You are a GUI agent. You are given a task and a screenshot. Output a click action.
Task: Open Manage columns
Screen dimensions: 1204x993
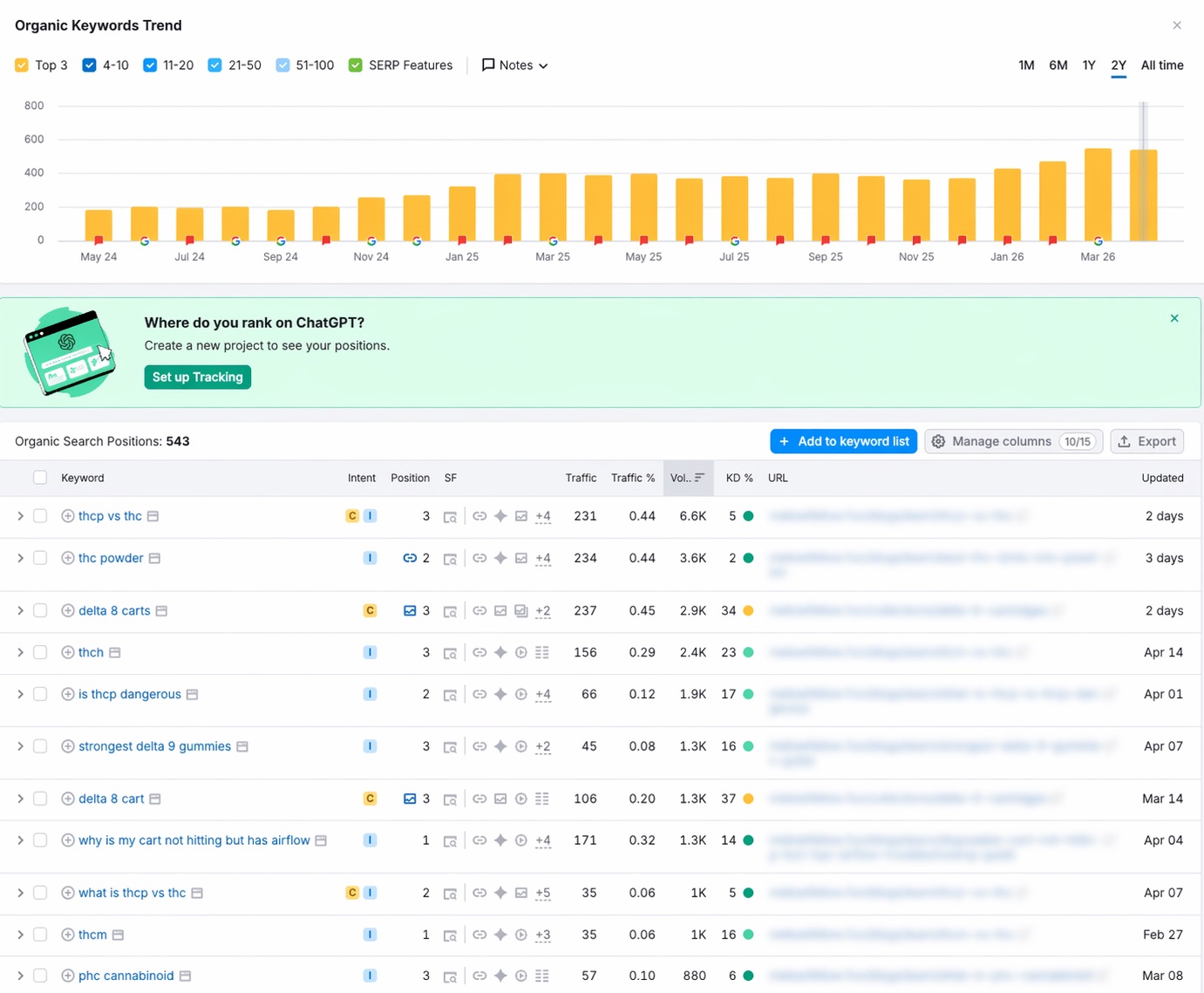tap(1014, 441)
